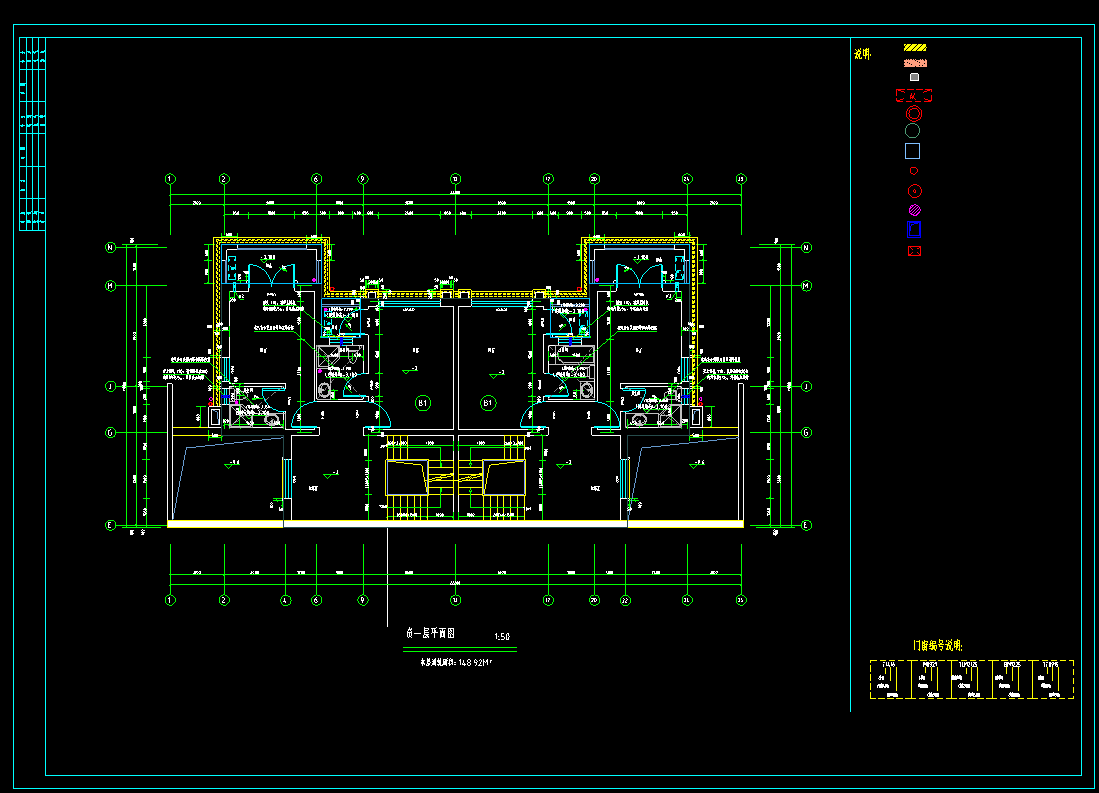Select the green circle legend symbol

tap(913, 131)
